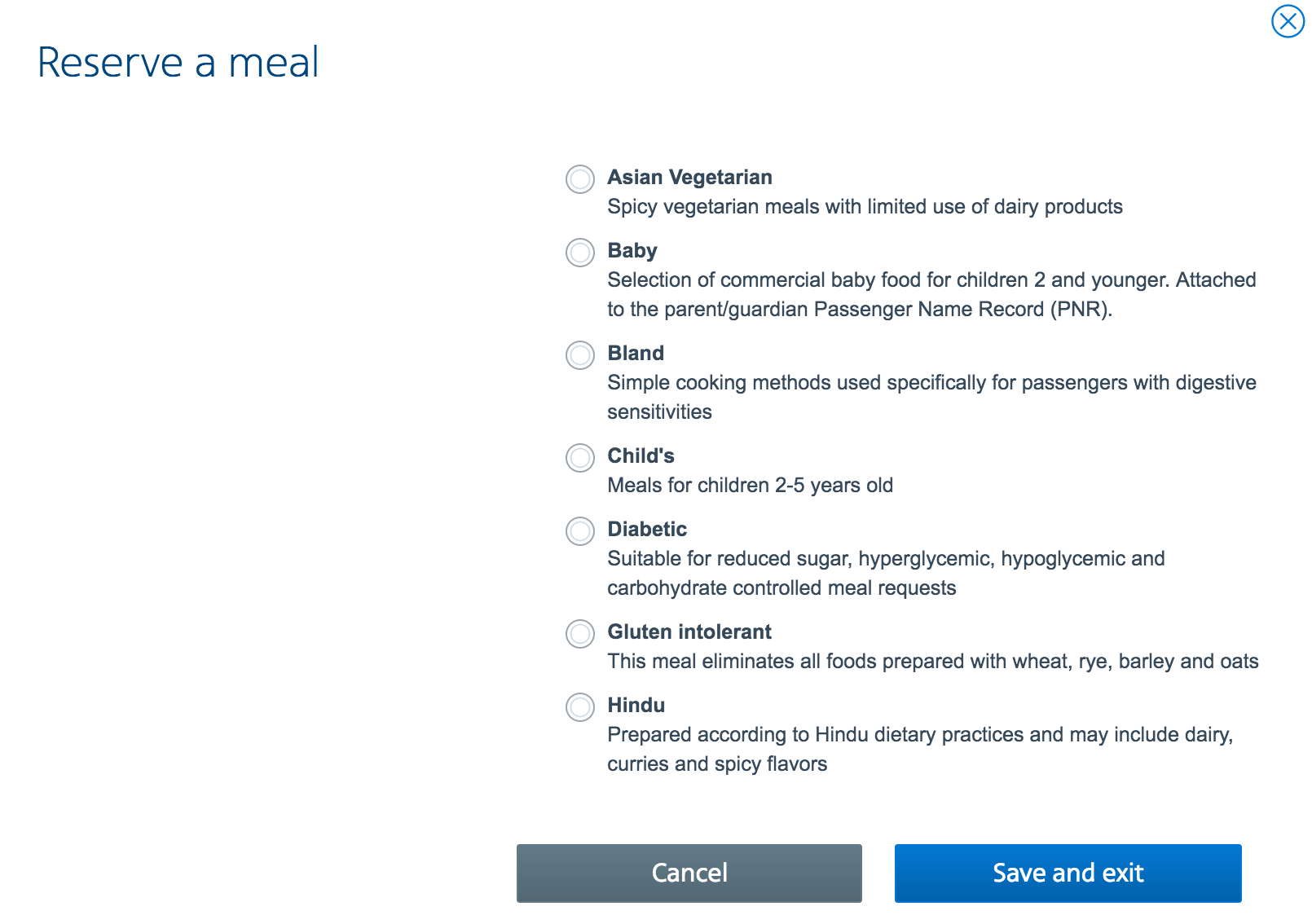Pick the Hindu meal radio button
The image size is (1312, 924).
[x=580, y=707]
